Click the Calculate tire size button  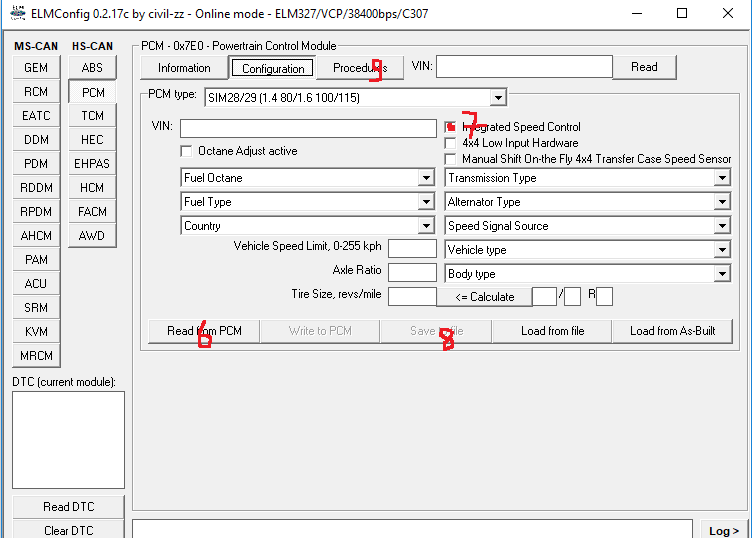(484, 297)
